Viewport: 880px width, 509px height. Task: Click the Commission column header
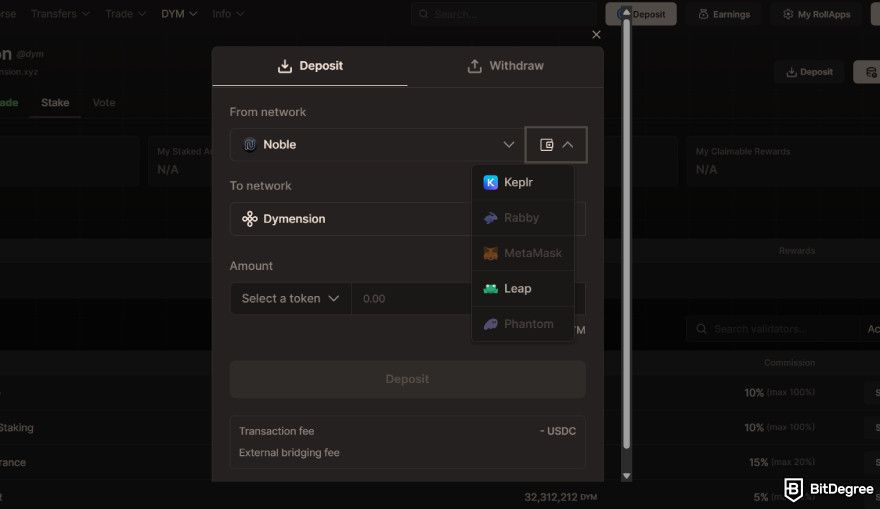point(789,363)
